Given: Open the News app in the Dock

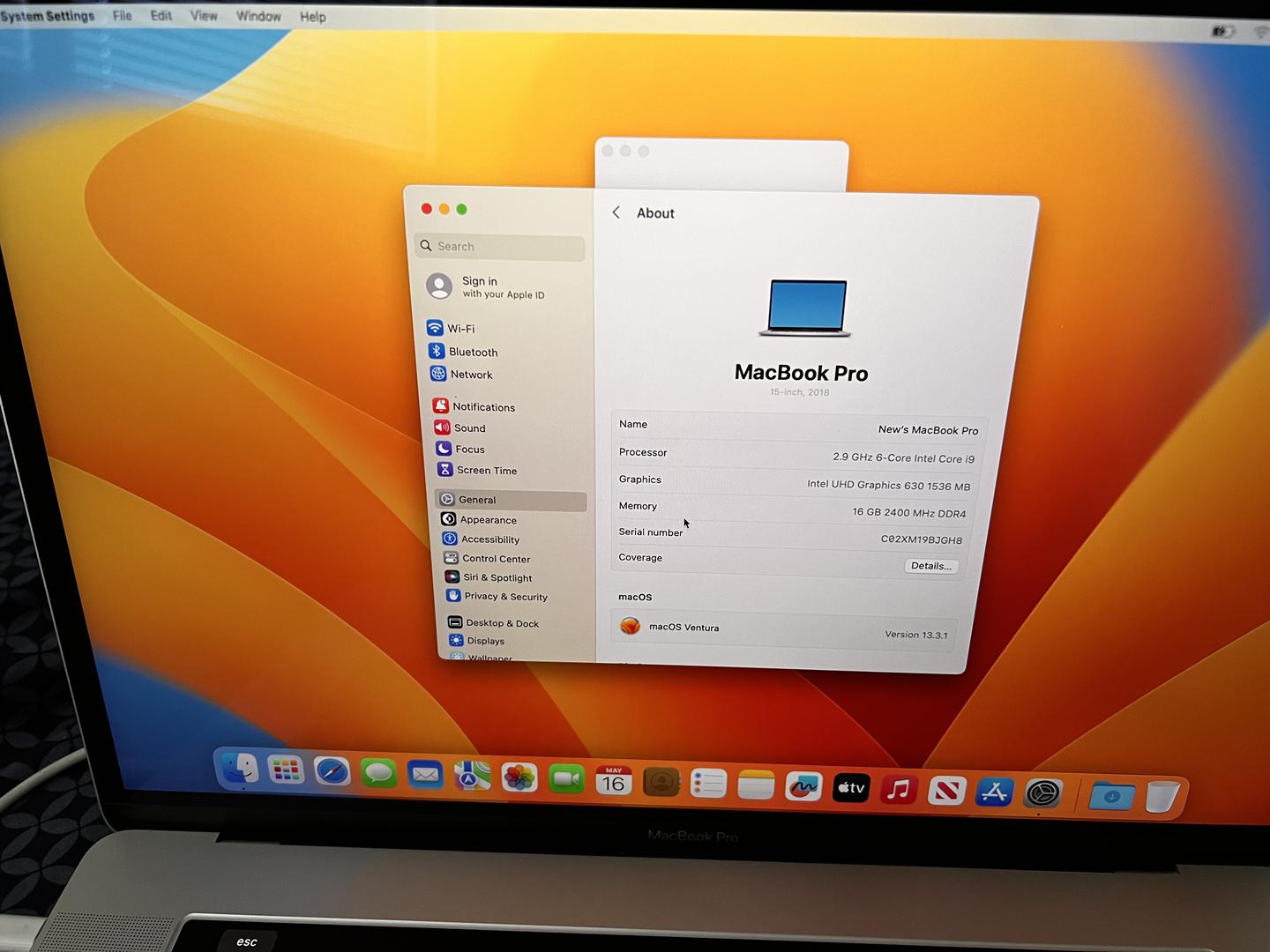Looking at the screenshot, I should 946,792.
